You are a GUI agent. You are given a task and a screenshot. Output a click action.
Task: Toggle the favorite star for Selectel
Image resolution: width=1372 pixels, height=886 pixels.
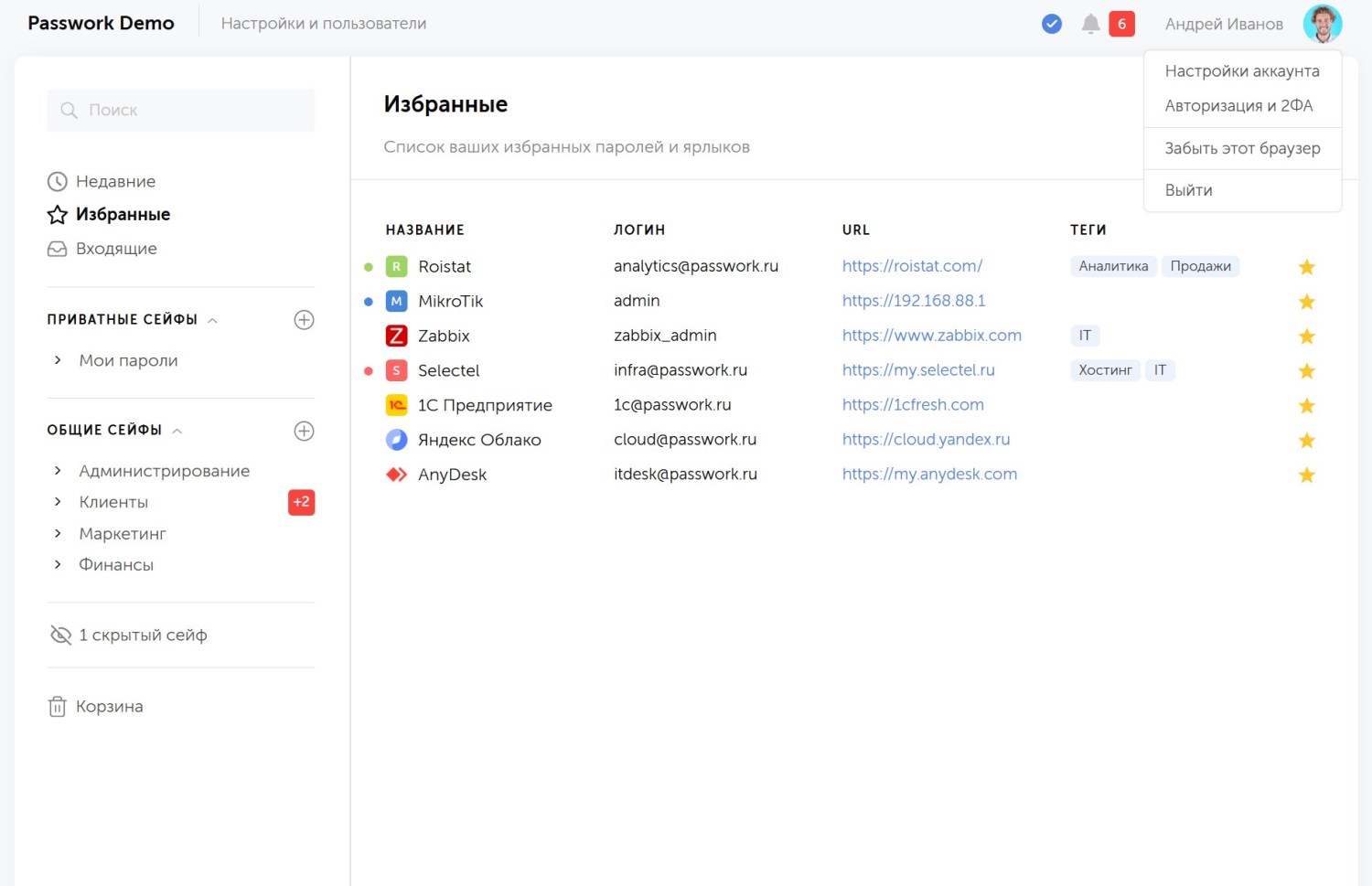tap(1306, 371)
